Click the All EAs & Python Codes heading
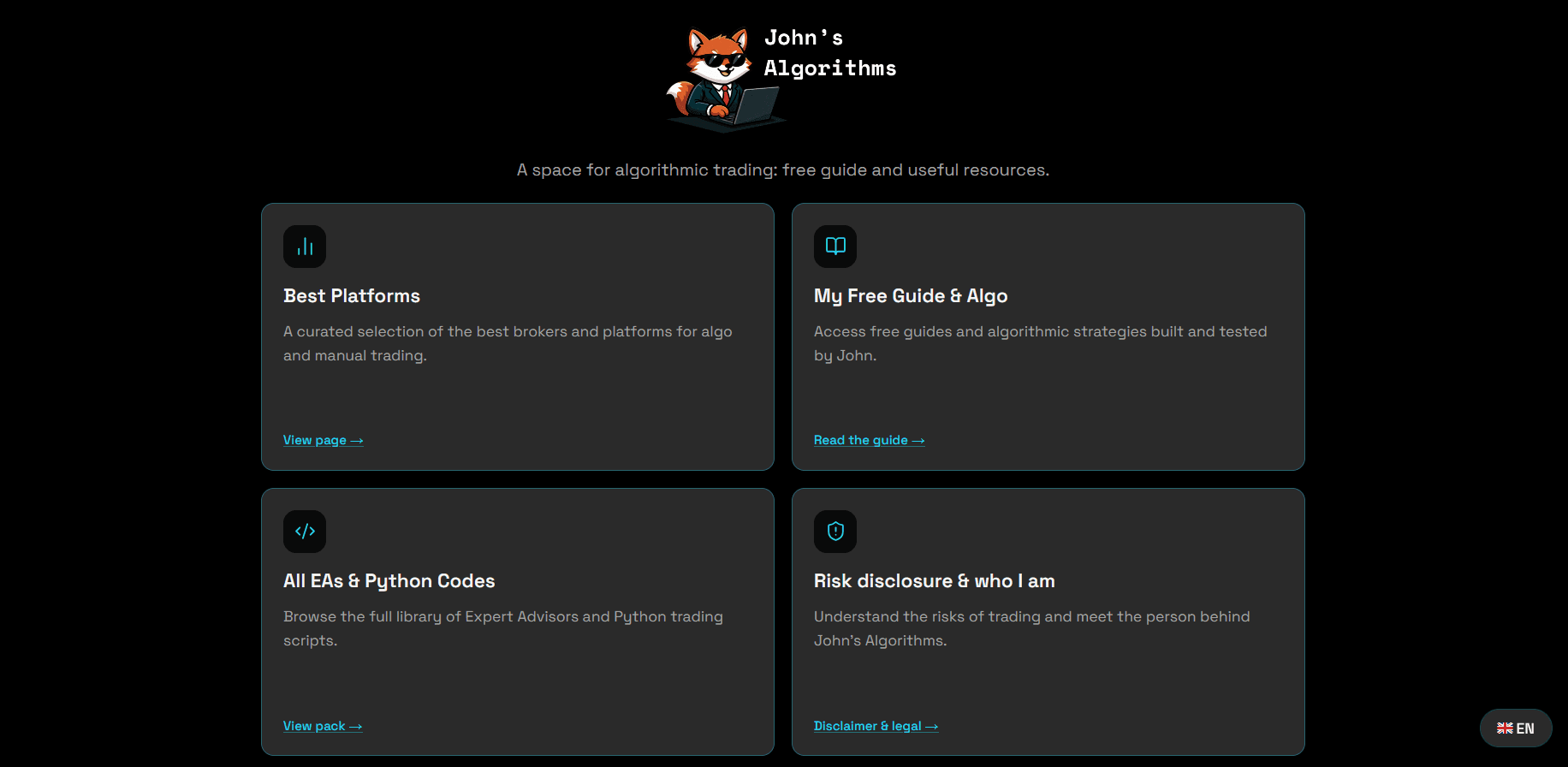The width and height of the screenshot is (1568, 767). (x=389, y=580)
